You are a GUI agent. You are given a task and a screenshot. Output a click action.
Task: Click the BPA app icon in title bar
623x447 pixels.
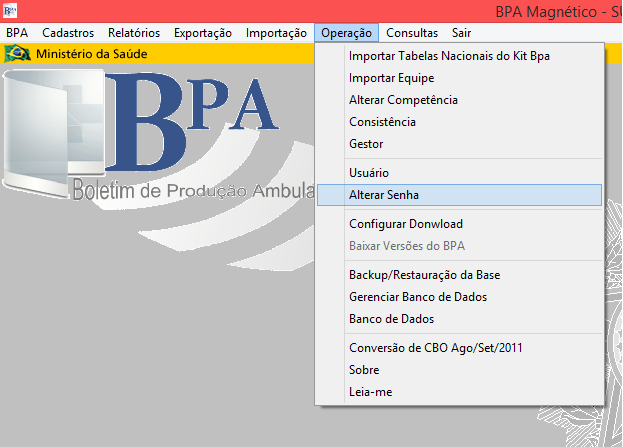pos(10,11)
